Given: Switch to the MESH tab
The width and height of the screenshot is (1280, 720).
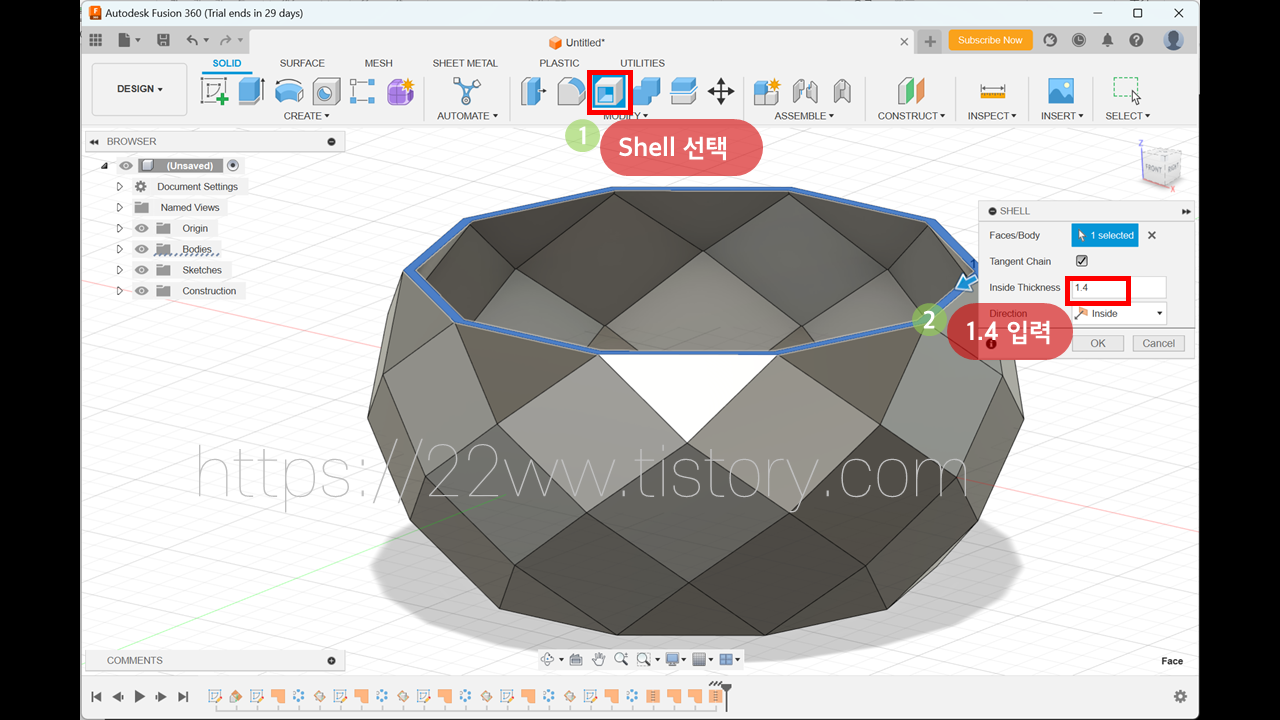Looking at the screenshot, I should pos(378,63).
